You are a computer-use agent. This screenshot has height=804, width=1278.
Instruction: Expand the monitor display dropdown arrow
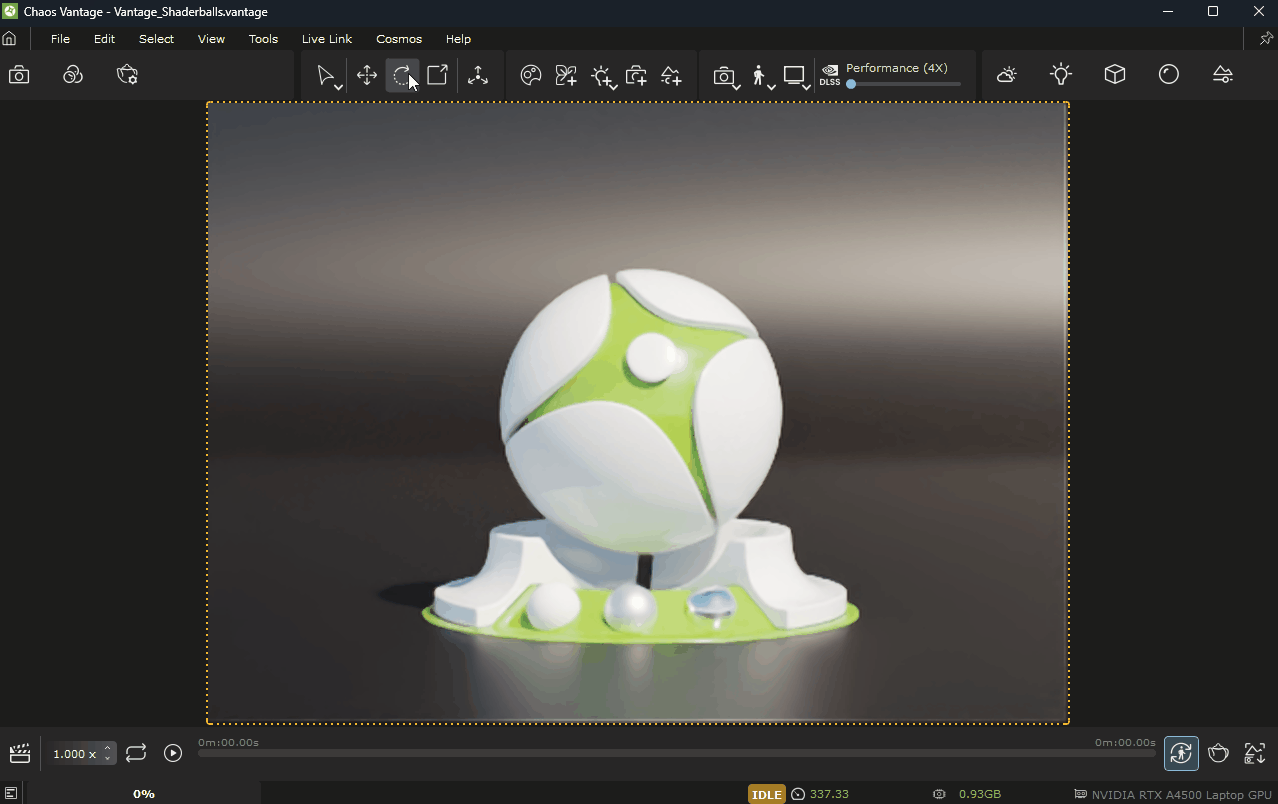[x=806, y=88]
